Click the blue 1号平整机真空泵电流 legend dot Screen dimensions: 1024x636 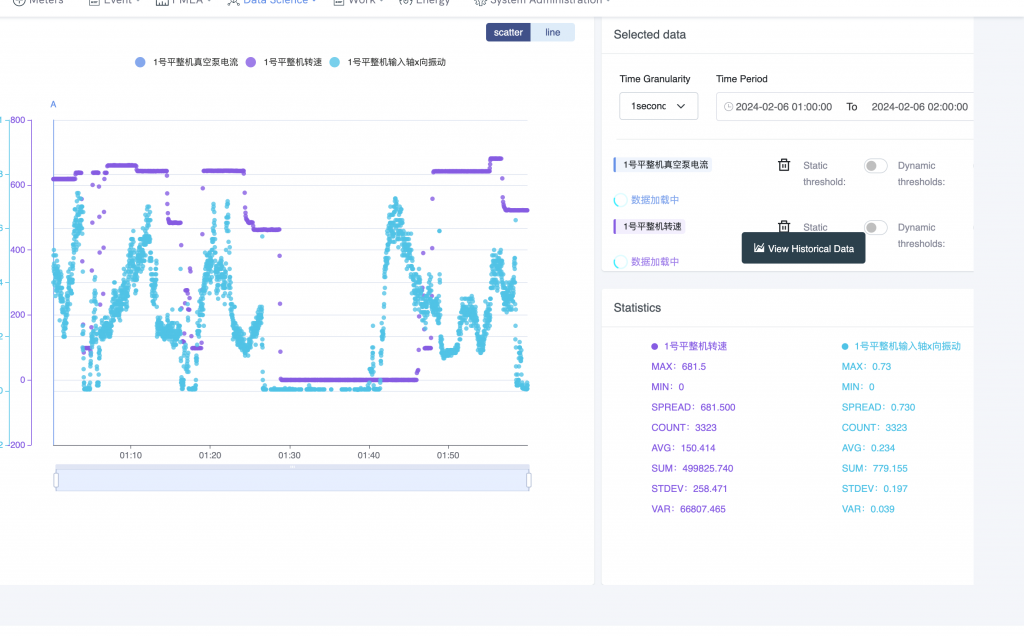click(x=140, y=62)
